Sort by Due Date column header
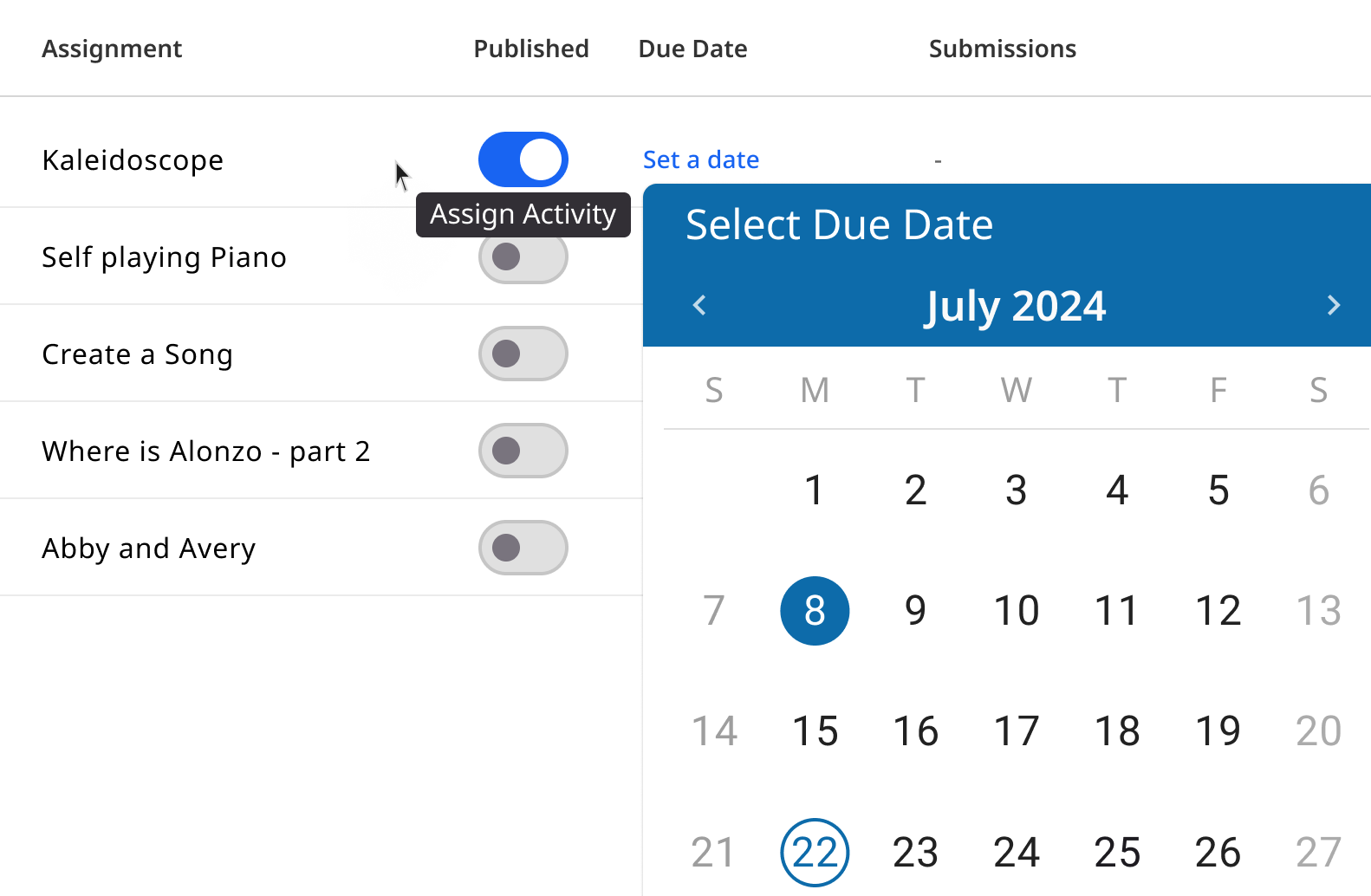The height and width of the screenshot is (896, 1371). pos(692,49)
